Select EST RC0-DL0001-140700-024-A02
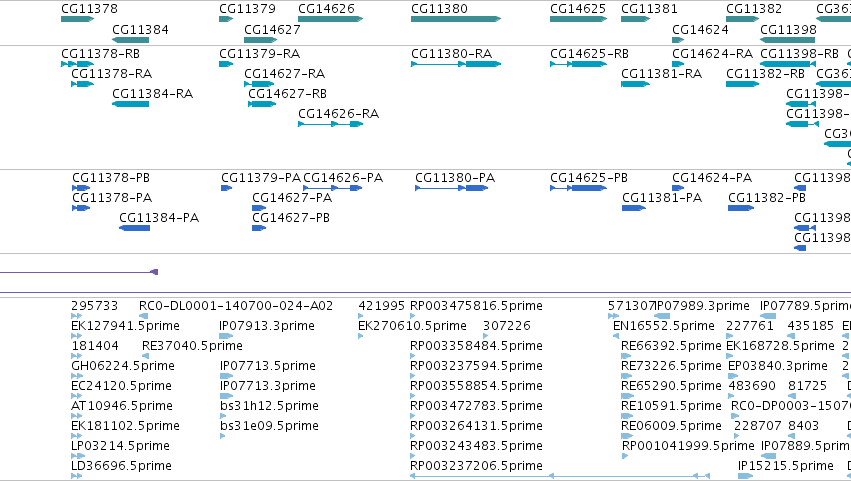 pos(236,306)
